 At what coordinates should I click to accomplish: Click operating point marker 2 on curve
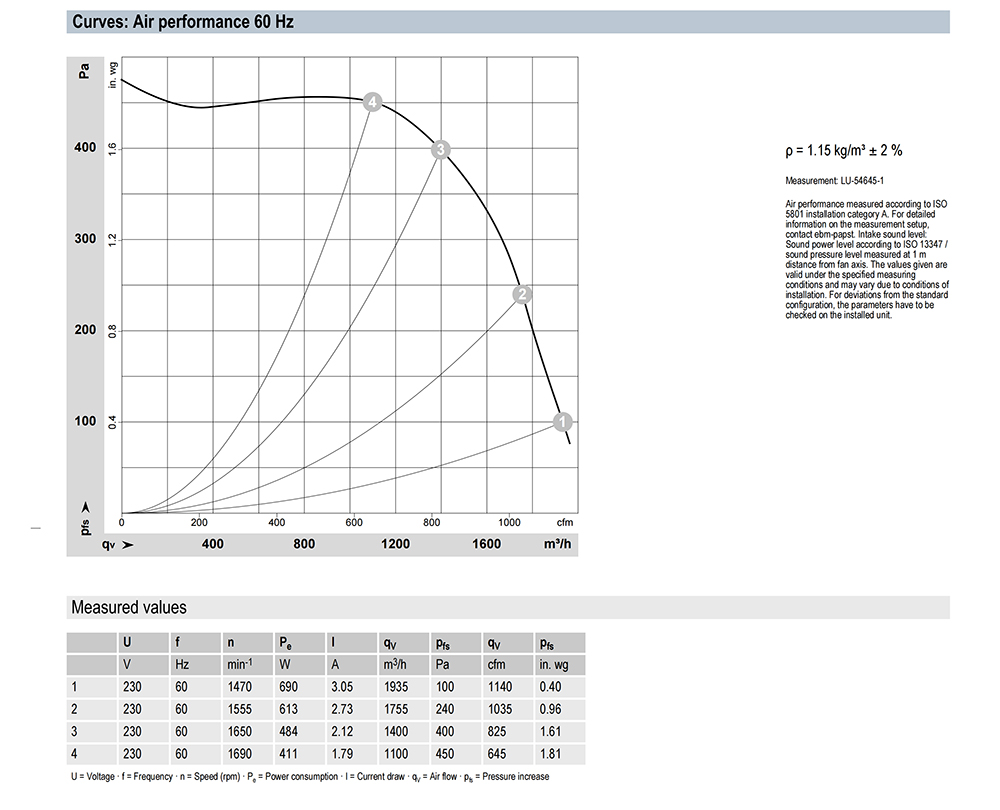pyautogui.click(x=522, y=295)
